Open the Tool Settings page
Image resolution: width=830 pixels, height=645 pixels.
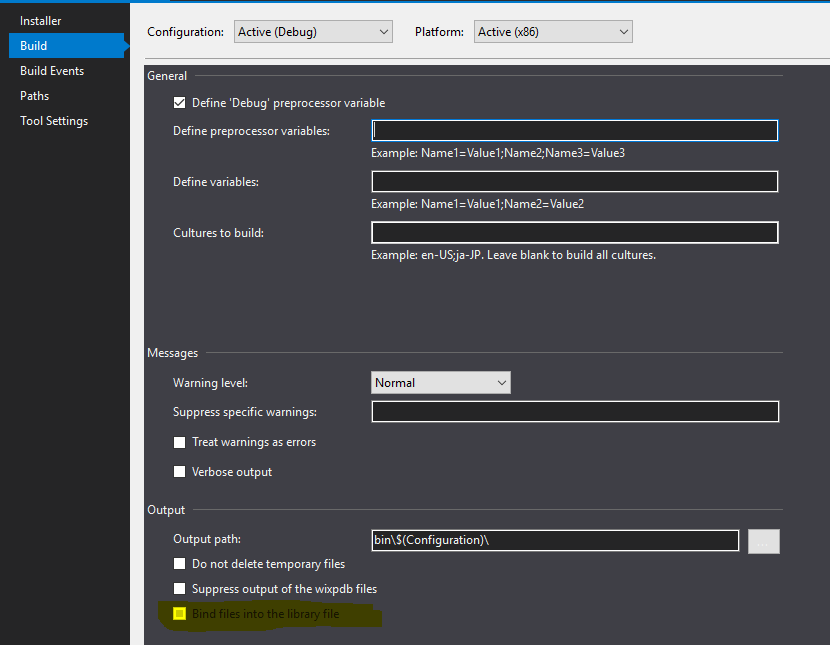pyautogui.click(x=54, y=120)
